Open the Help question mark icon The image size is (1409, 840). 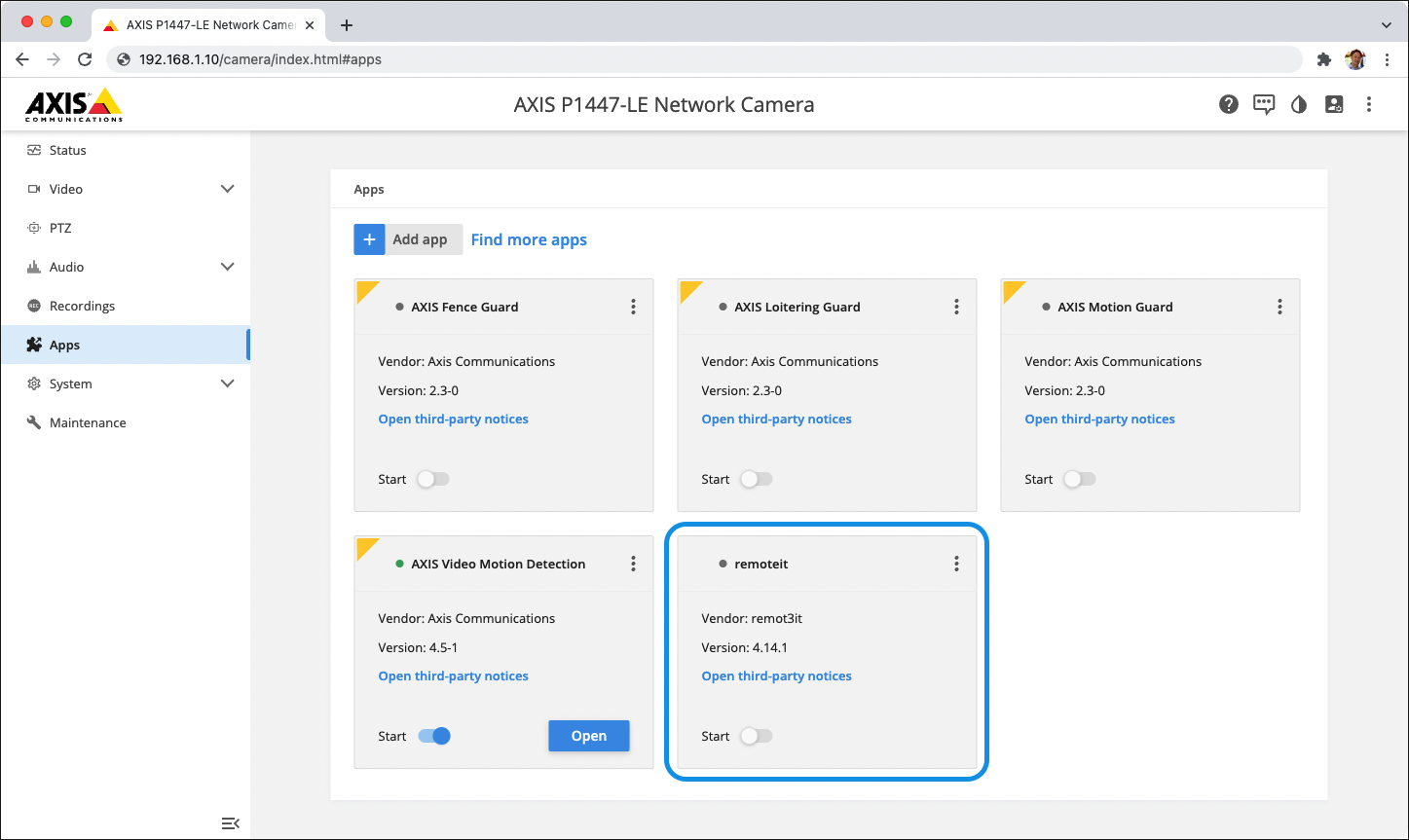click(x=1229, y=104)
